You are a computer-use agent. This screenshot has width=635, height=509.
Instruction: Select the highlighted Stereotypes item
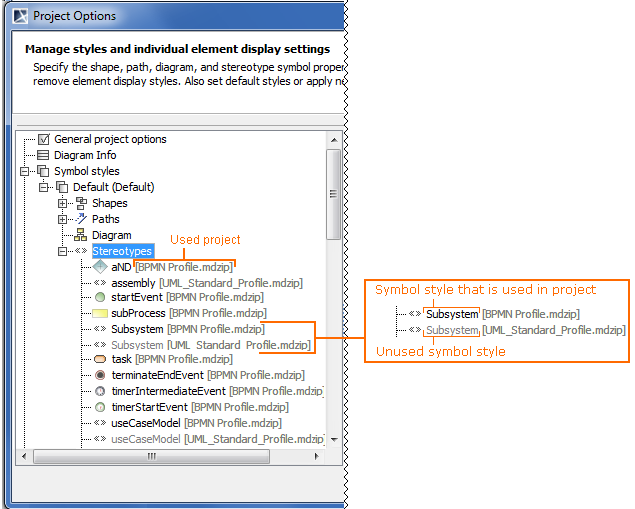(x=122, y=251)
